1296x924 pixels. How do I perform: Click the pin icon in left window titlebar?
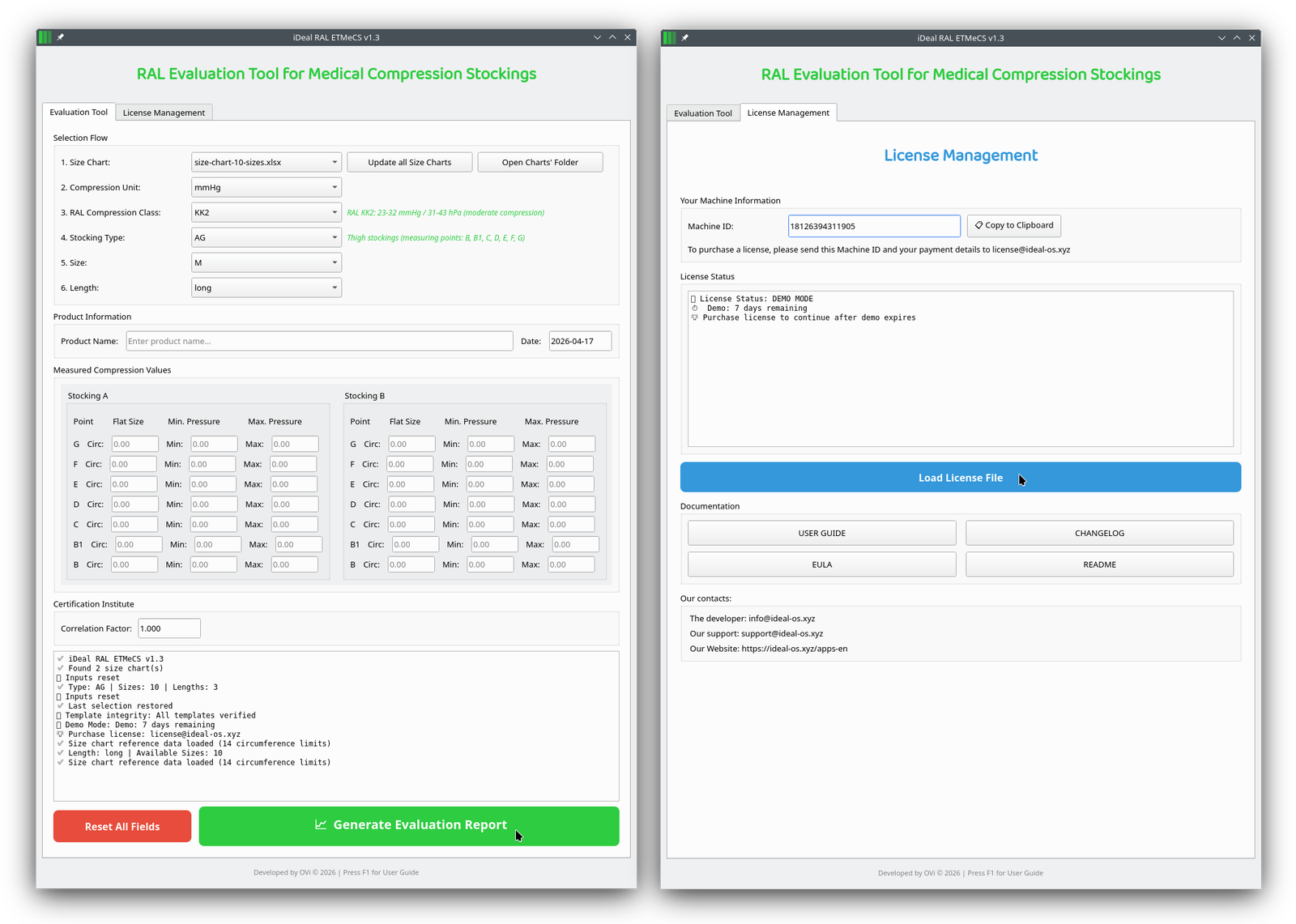click(x=60, y=37)
